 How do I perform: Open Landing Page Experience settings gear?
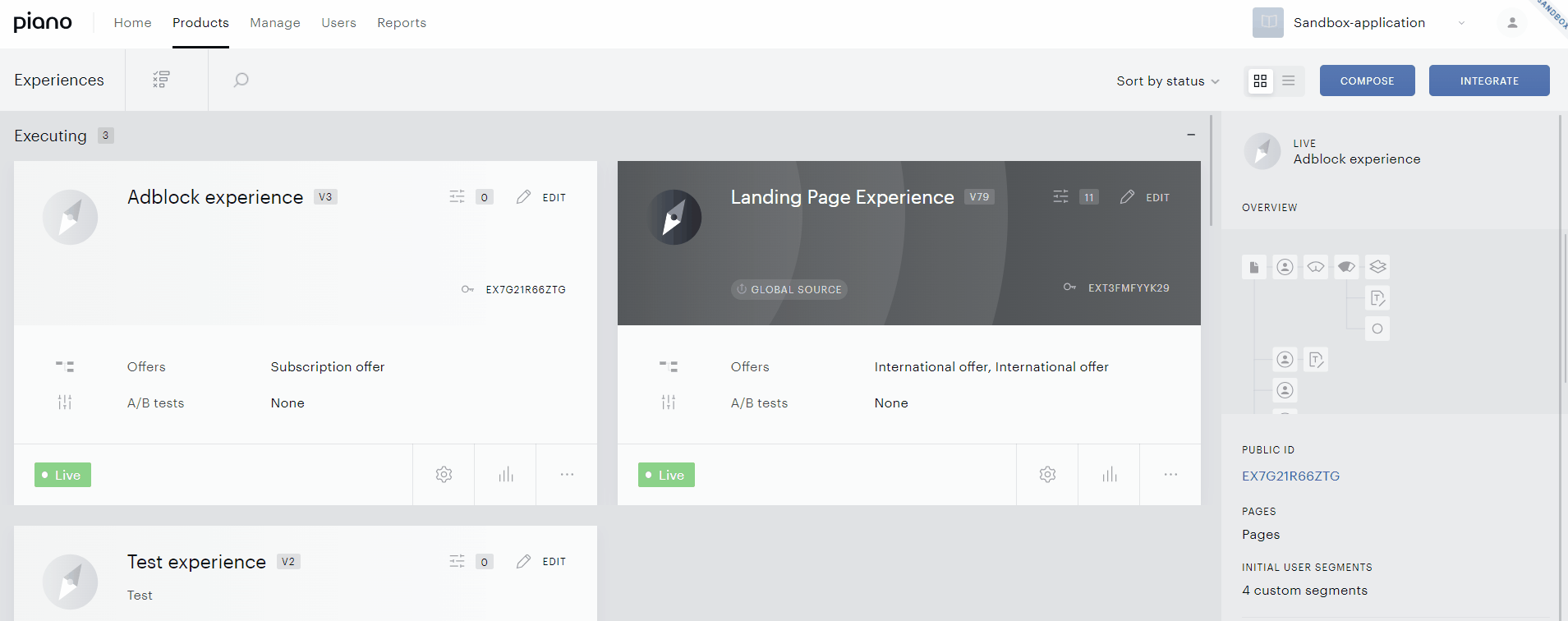click(1047, 475)
